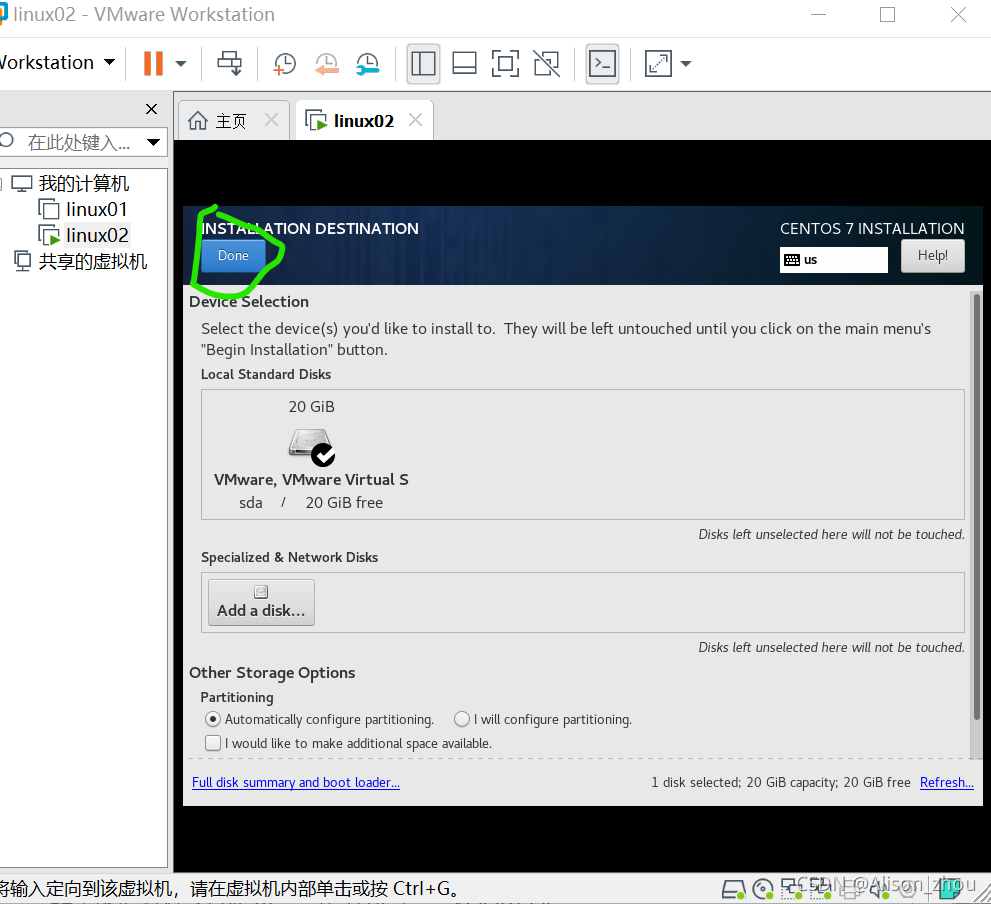This screenshot has width=991, height=904.
Task: Click the CD/DVD status bar icon
Action: [763, 889]
